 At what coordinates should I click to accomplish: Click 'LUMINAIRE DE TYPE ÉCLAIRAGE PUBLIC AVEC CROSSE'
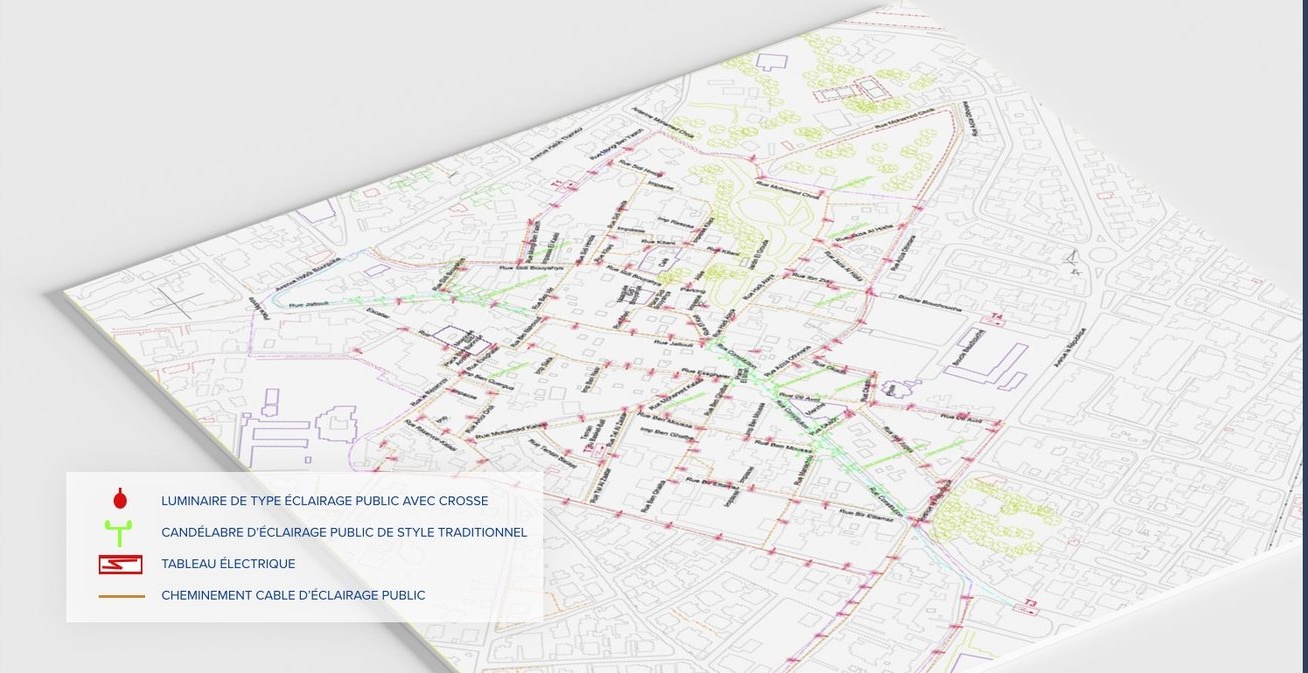point(325,501)
